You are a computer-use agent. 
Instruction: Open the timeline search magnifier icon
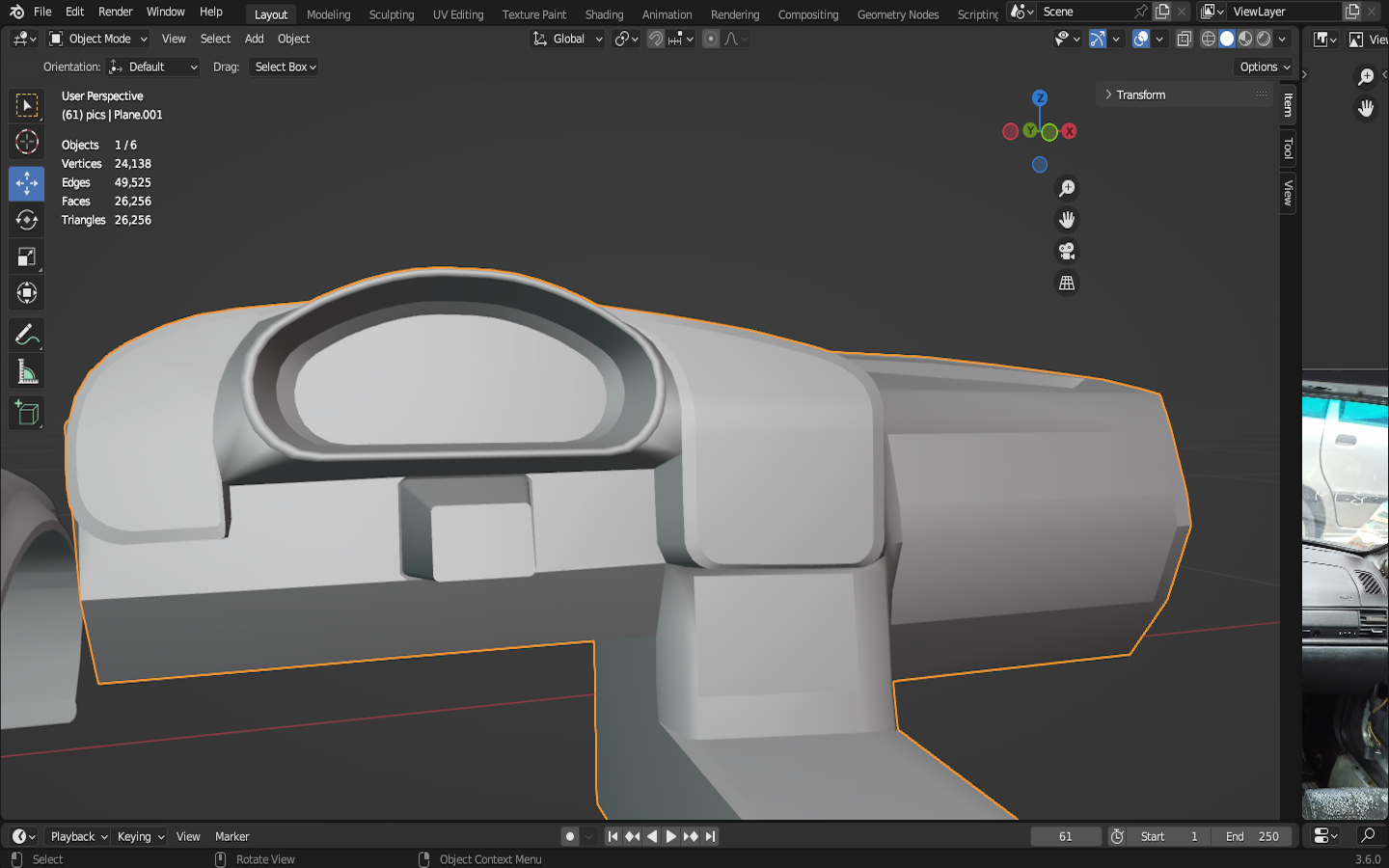(1368, 836)
